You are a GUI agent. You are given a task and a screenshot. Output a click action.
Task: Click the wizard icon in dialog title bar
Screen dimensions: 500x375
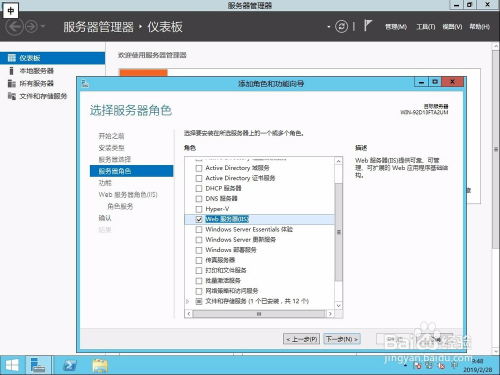click(85, 83)
